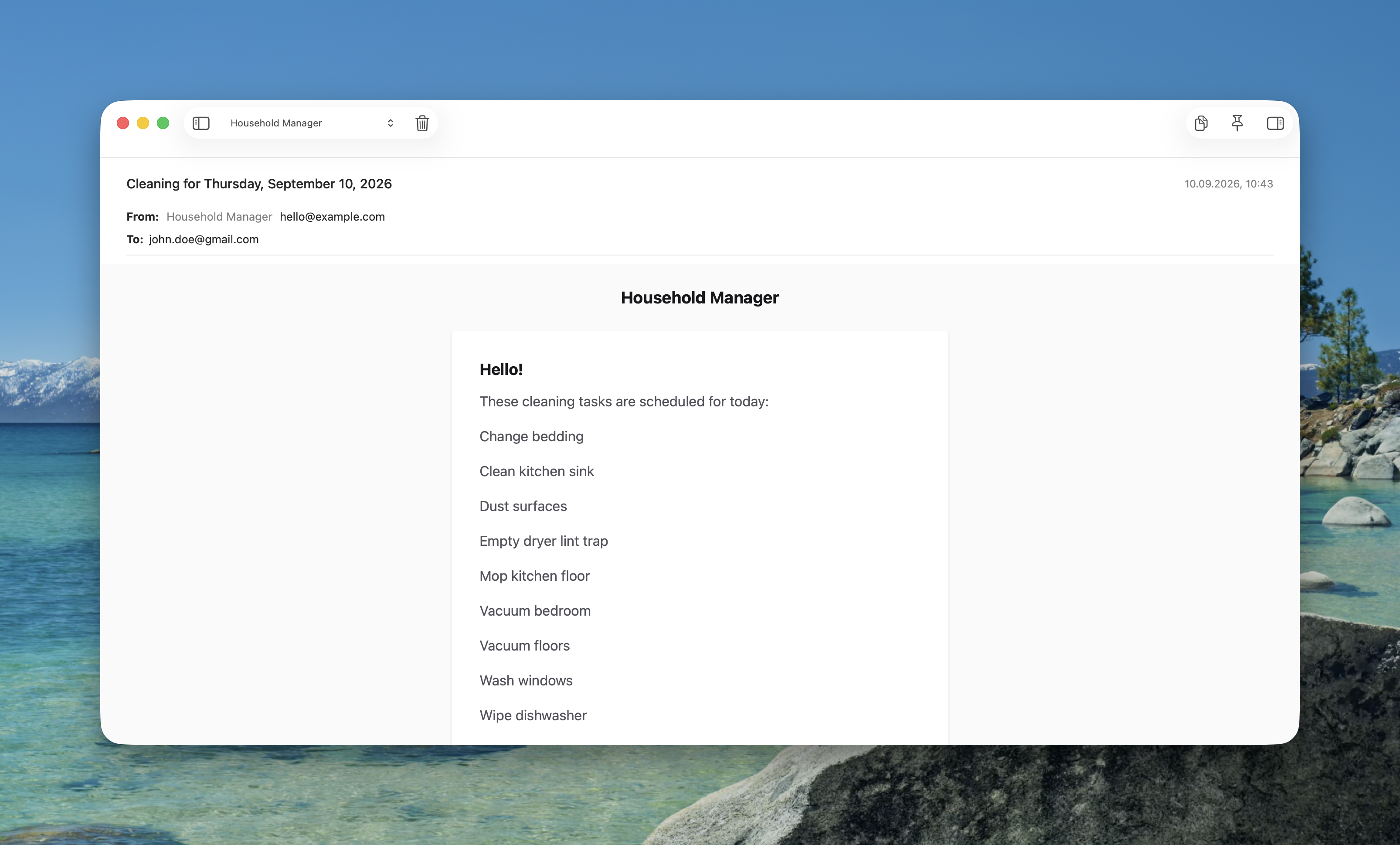Click the "Empty dryer lint trap" task
The image size is (1400, 845).
pos(543,541)
